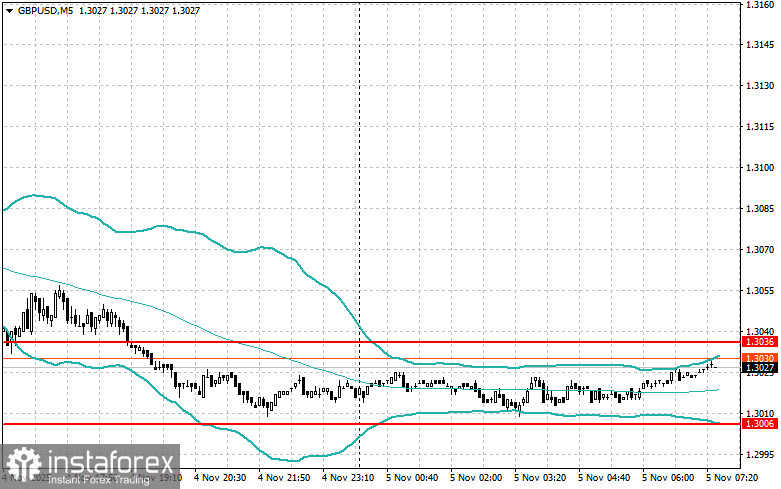Click the 1.3130 price axis label
Viewport: 781px width, 489px height.
point(760,86)
